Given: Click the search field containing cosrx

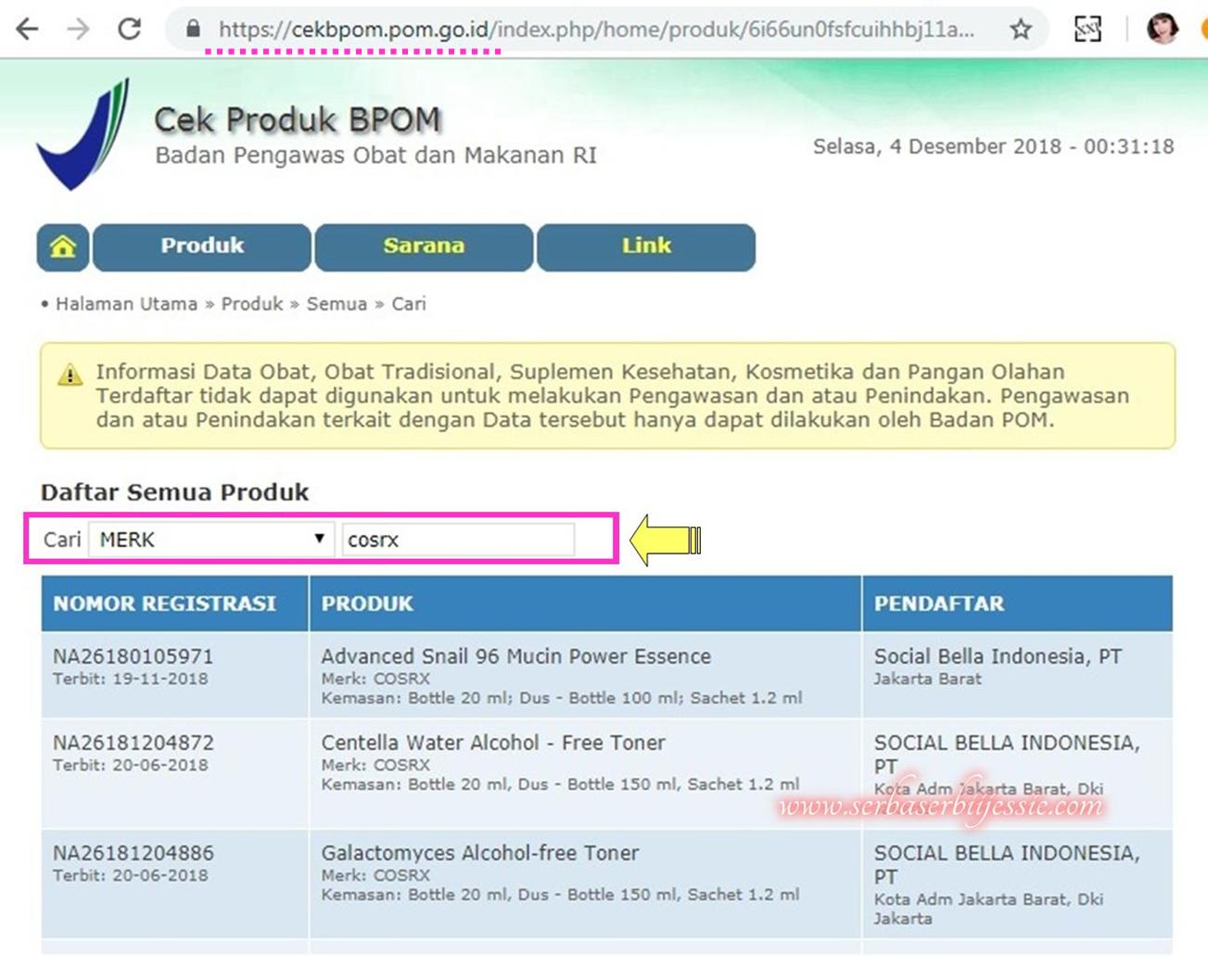Looking at the screenshot, I should click(458, 540).
